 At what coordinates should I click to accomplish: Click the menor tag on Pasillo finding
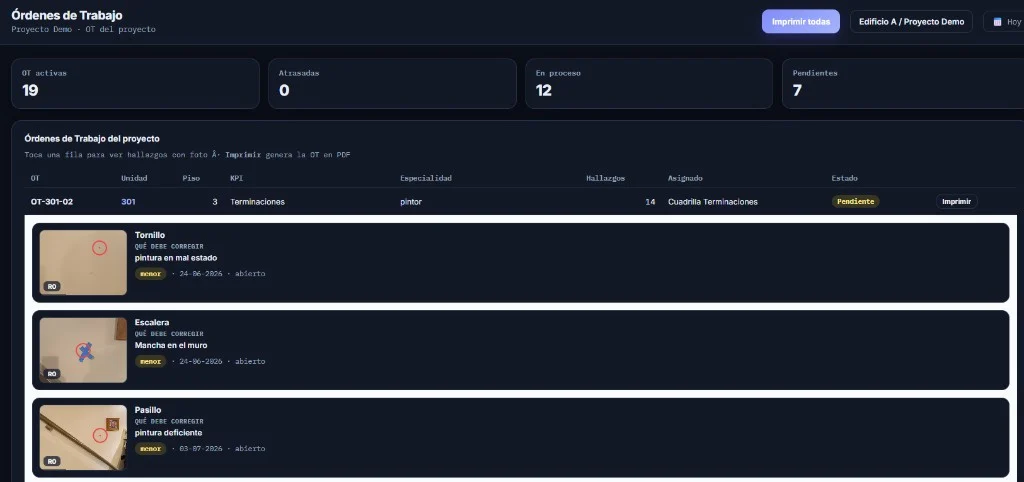coord(150,449)
